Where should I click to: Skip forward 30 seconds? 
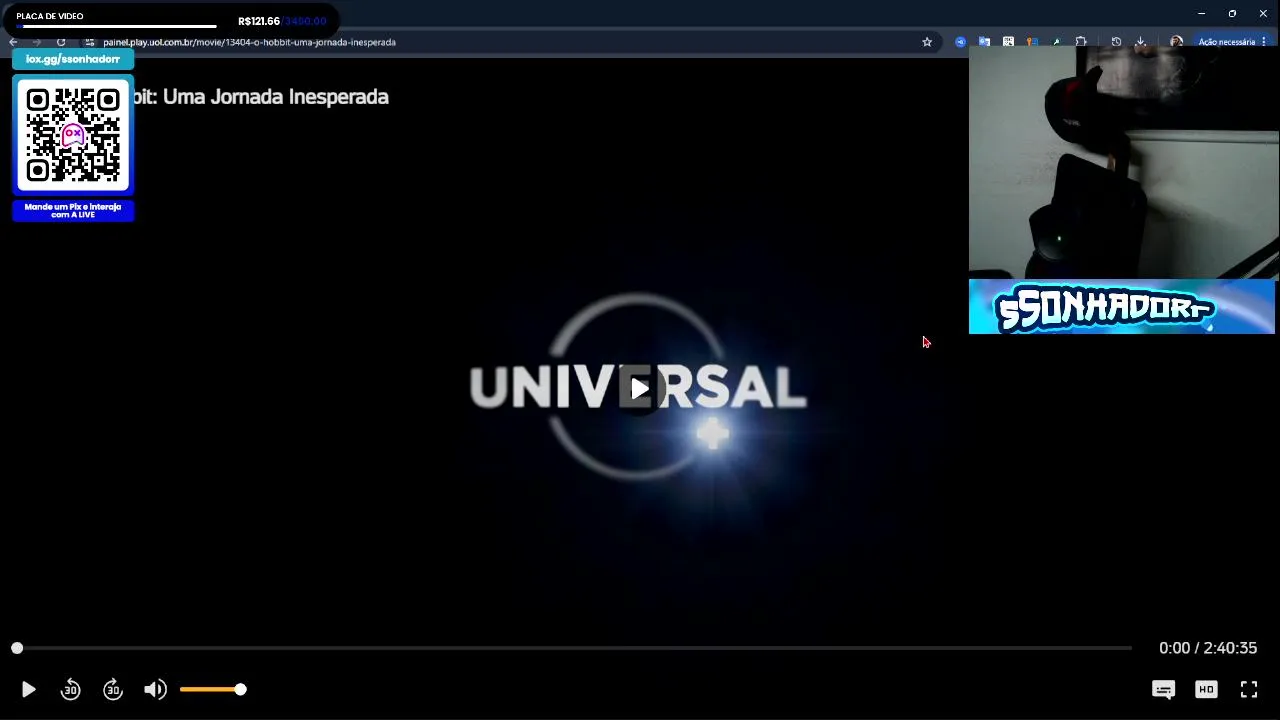tap(113, 689)
